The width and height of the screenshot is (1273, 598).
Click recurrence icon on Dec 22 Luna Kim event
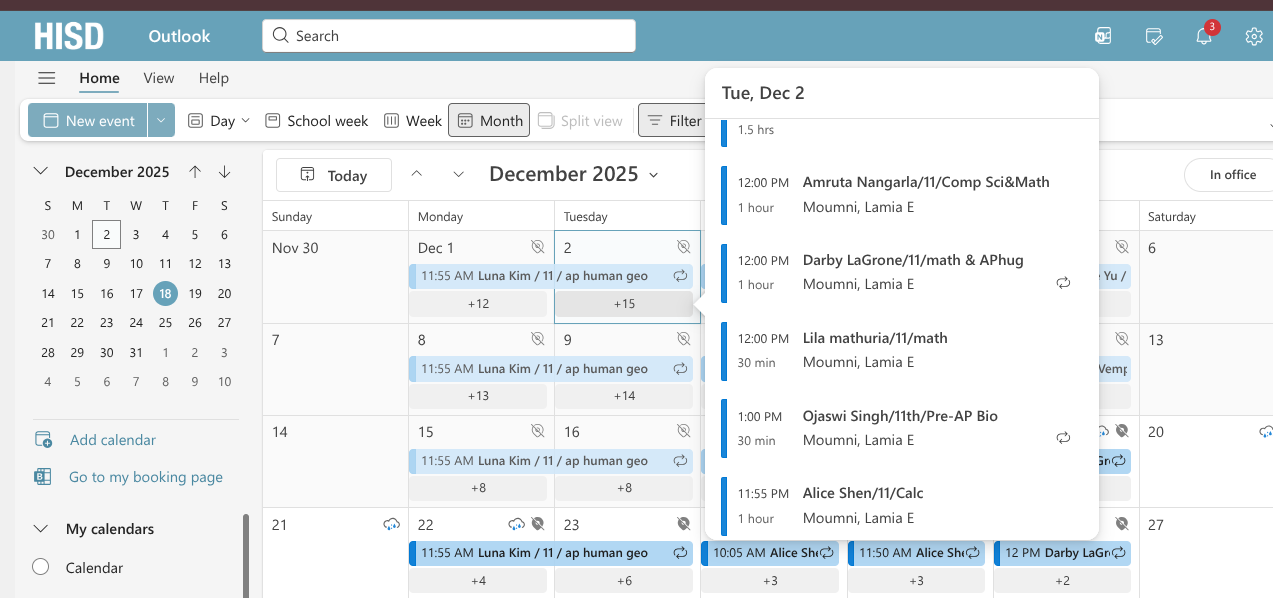[680, 553]
